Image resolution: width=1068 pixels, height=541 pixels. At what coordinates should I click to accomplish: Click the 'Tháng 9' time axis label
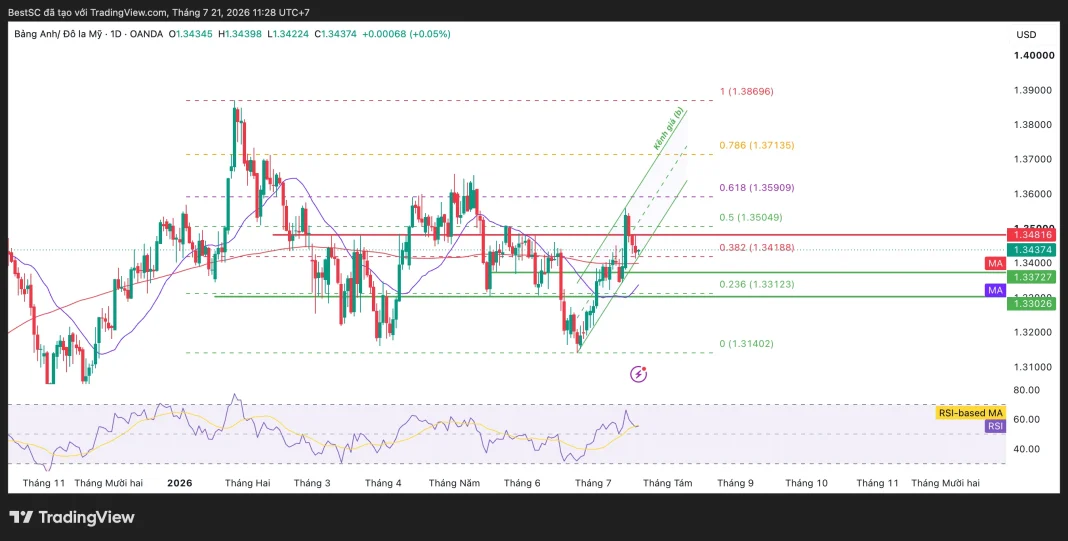(735, 483)
